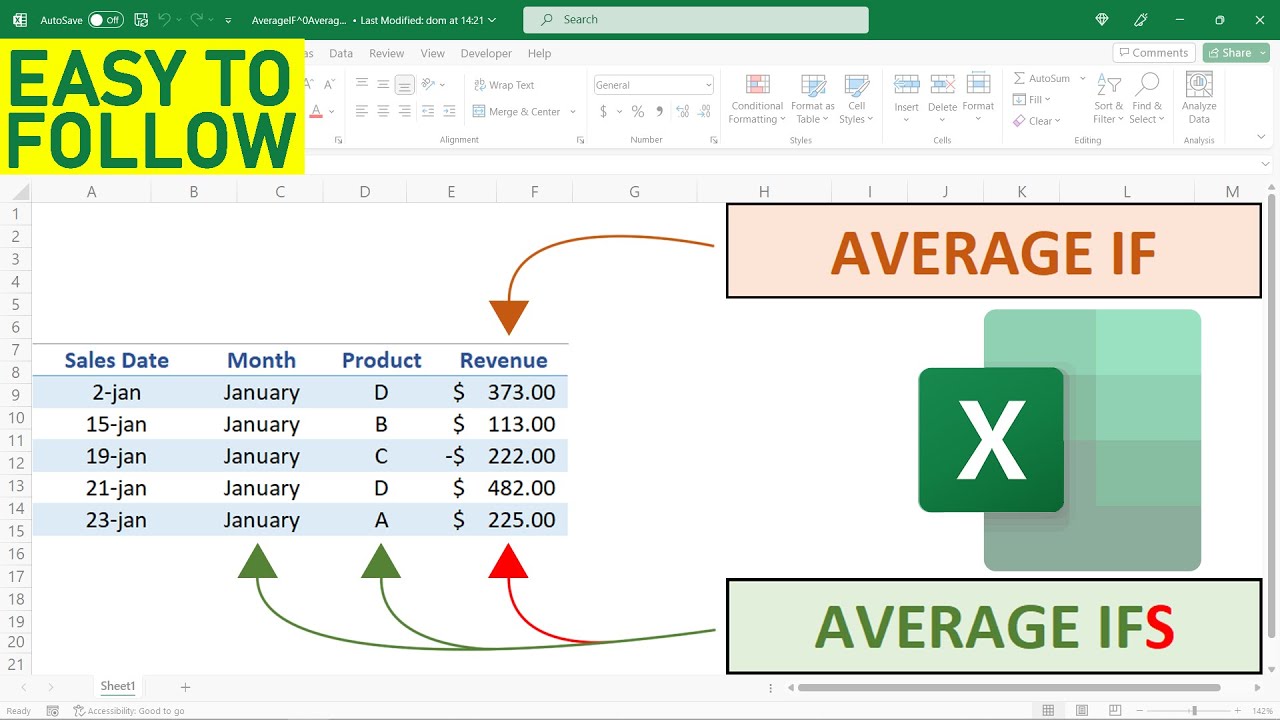Open Sort & Filter menu

(x=1109, y=99)
